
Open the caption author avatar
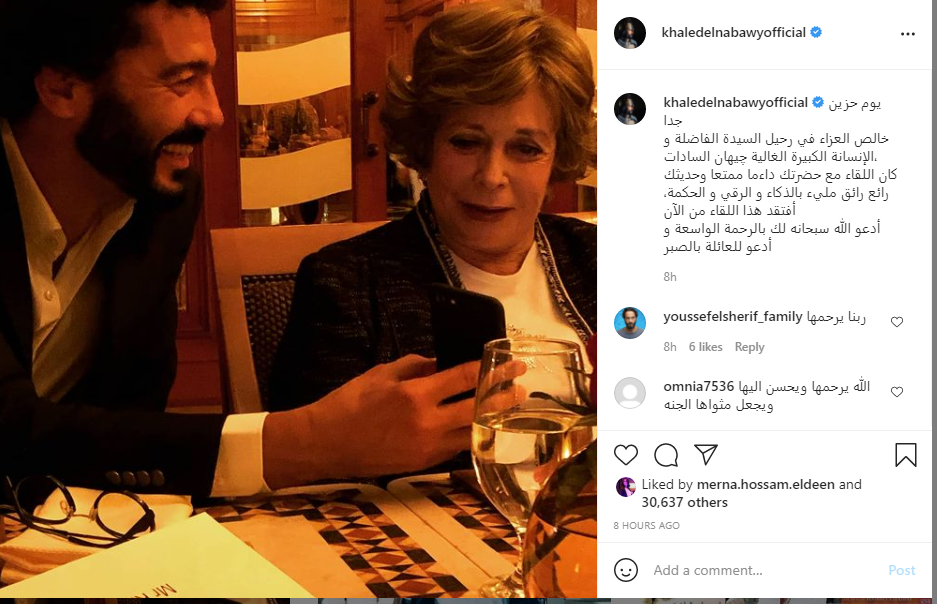pyautogui.click(x=629, y=109)
